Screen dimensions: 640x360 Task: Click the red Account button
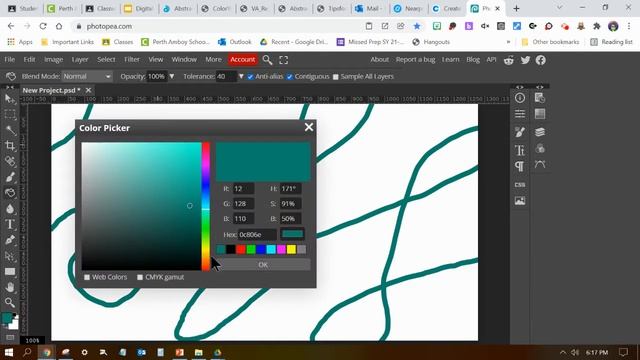point(242,60)
